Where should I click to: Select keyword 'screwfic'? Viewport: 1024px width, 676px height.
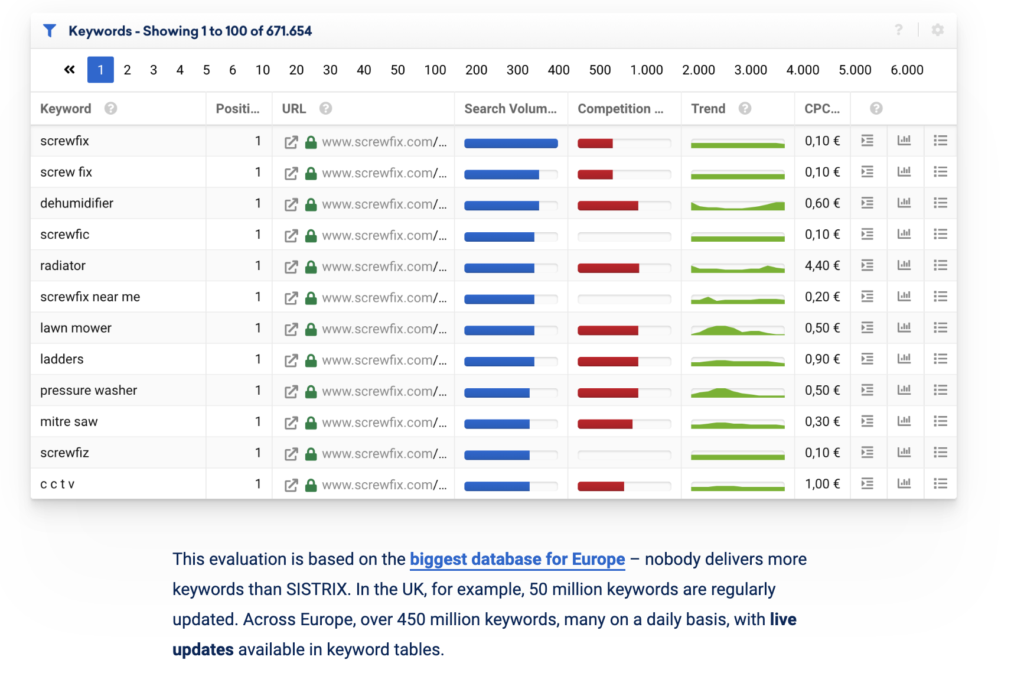point(65,234)
